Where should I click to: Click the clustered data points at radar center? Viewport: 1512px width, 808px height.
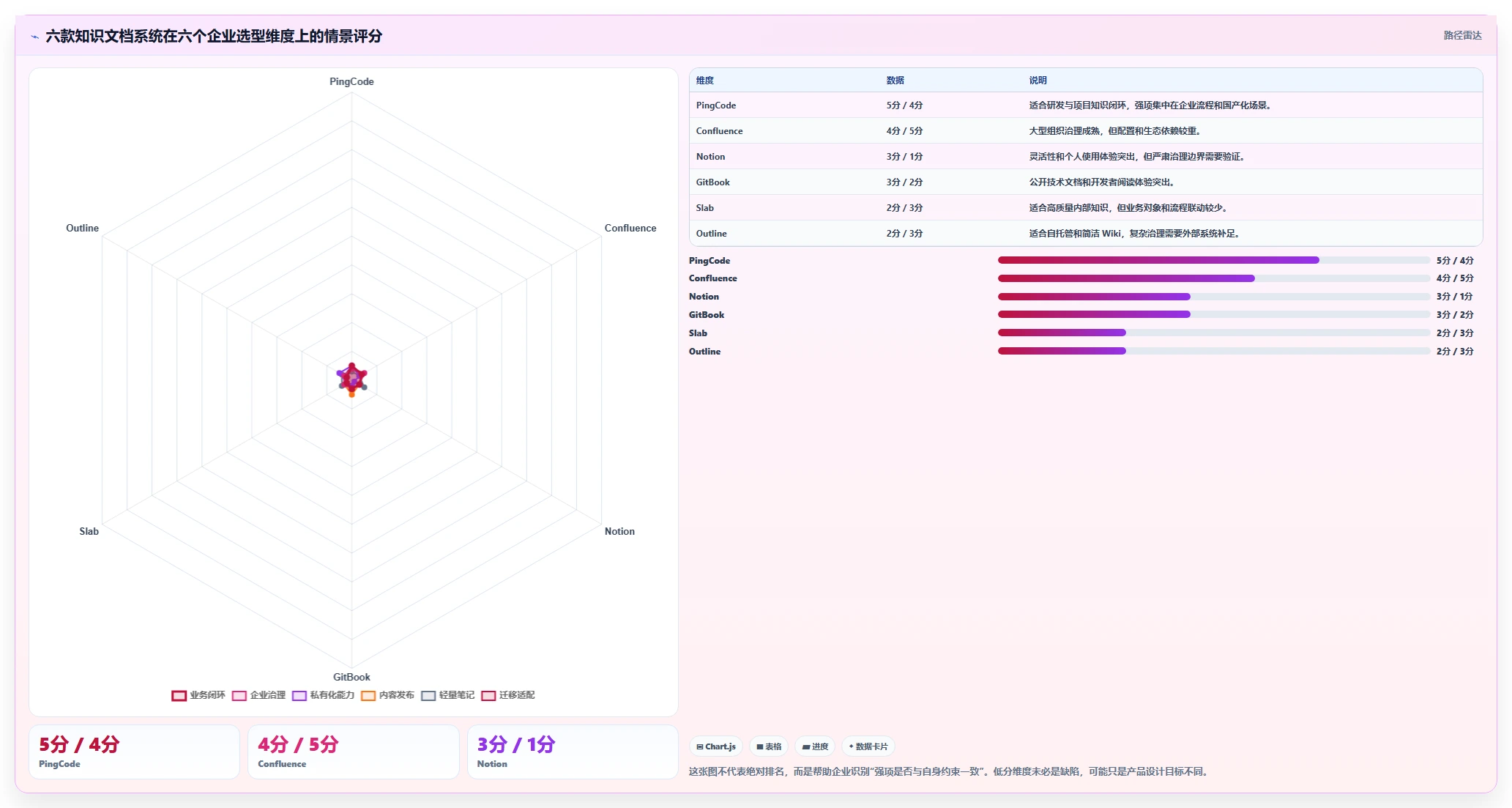[352, 379]
